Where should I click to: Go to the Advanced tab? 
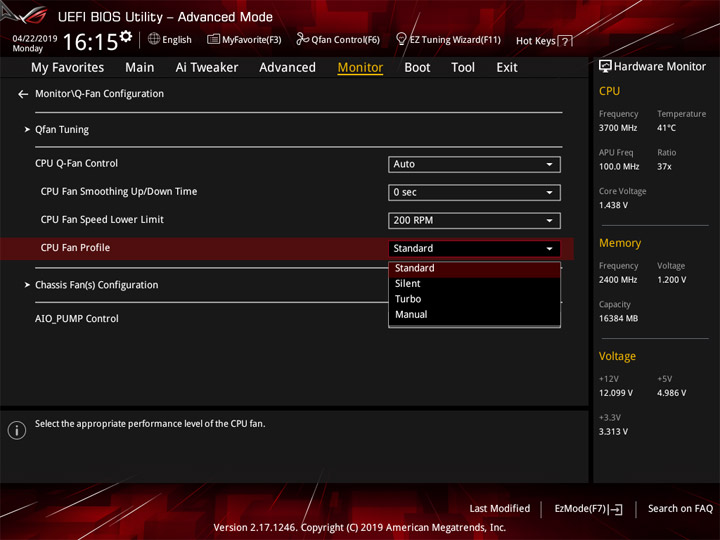[x=287, y=68]
